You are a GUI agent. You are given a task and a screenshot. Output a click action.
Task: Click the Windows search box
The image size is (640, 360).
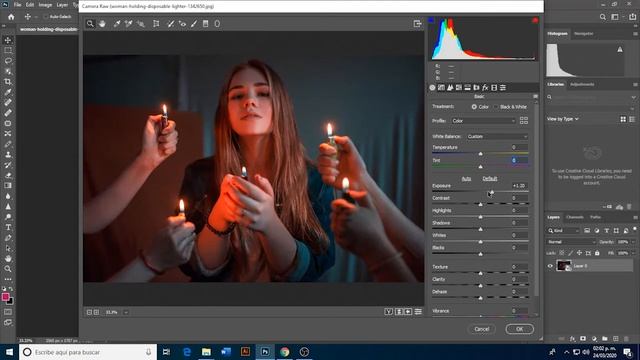tap(88, 352)
